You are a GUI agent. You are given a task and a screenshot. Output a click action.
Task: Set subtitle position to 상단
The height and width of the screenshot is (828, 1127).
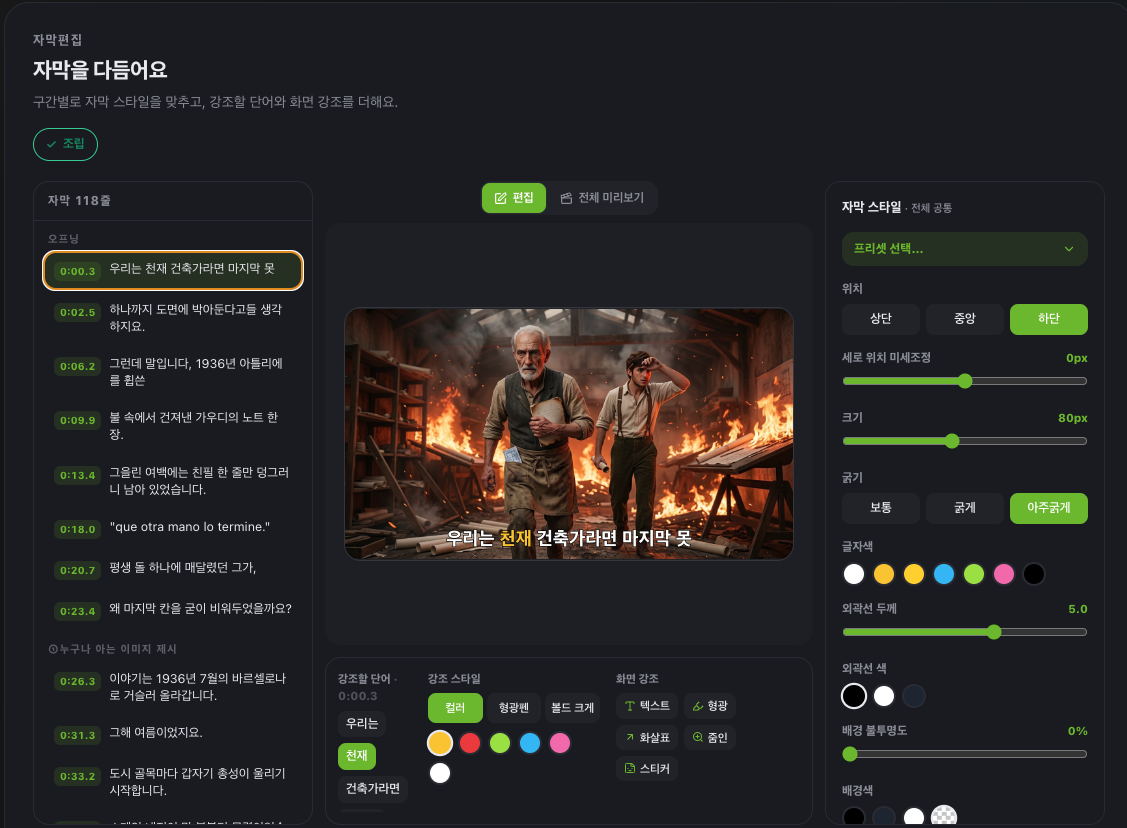pos(880,318)
